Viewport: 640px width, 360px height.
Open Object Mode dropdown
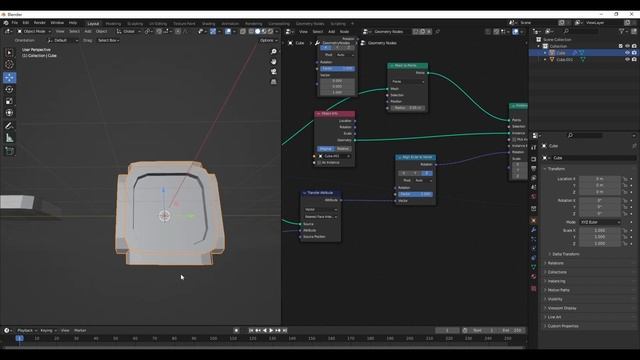(x=33, y=31)
